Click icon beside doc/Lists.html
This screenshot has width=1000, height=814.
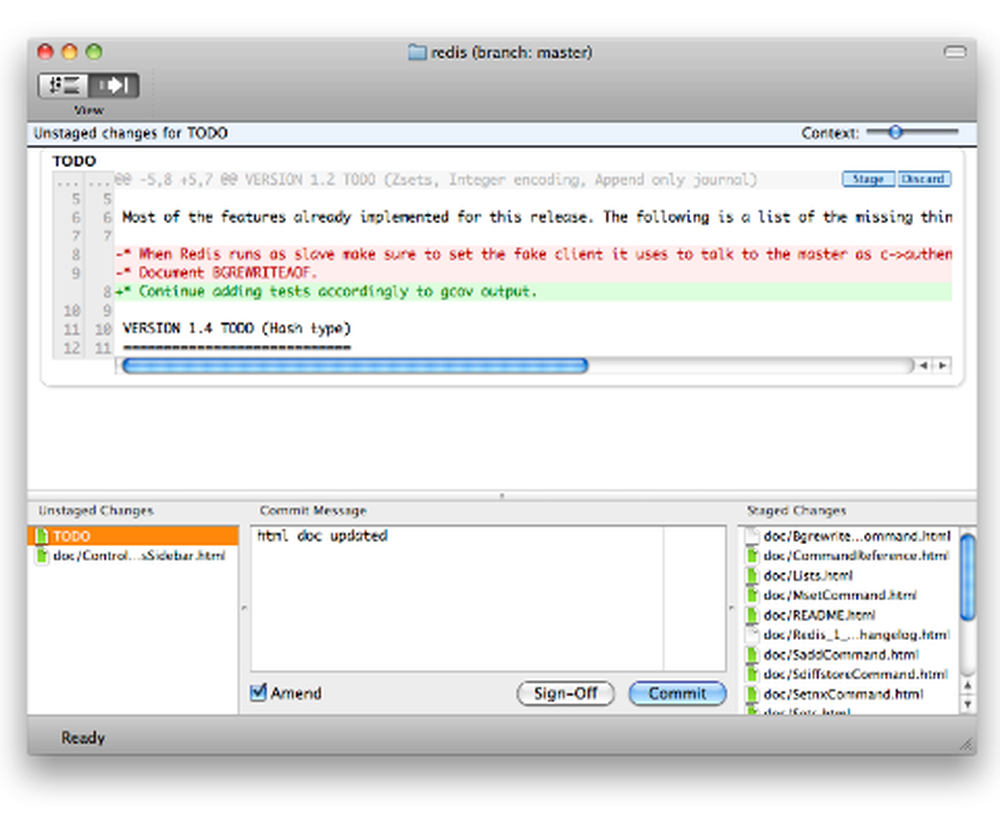753,575
